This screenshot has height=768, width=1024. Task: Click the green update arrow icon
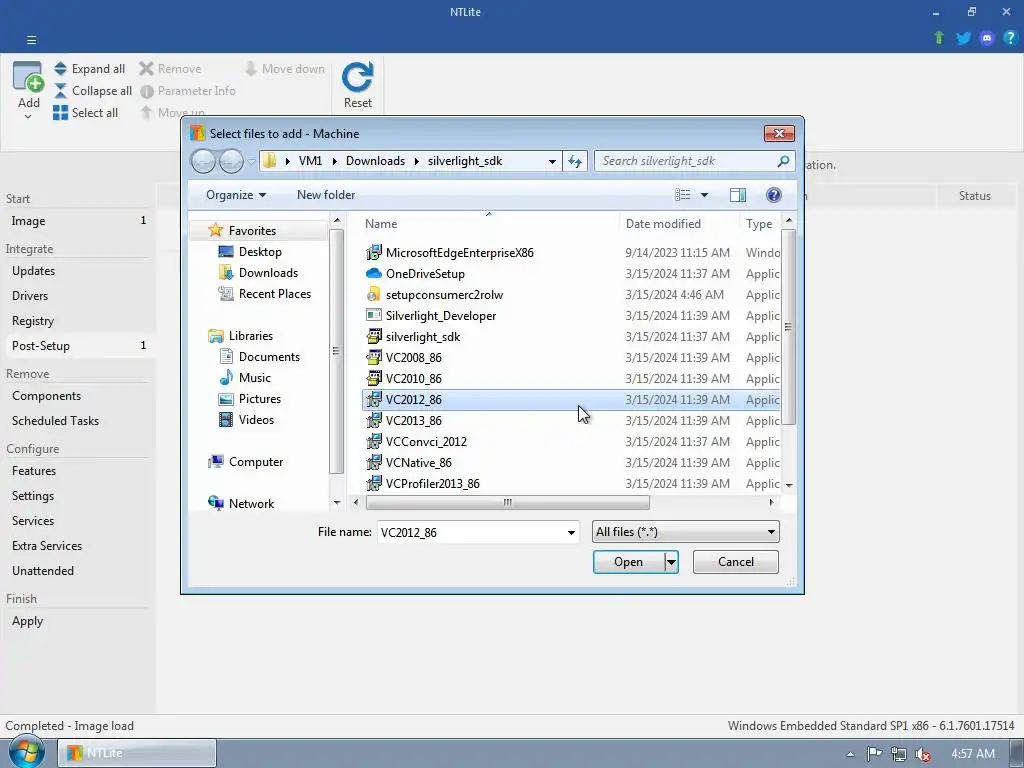939,38
